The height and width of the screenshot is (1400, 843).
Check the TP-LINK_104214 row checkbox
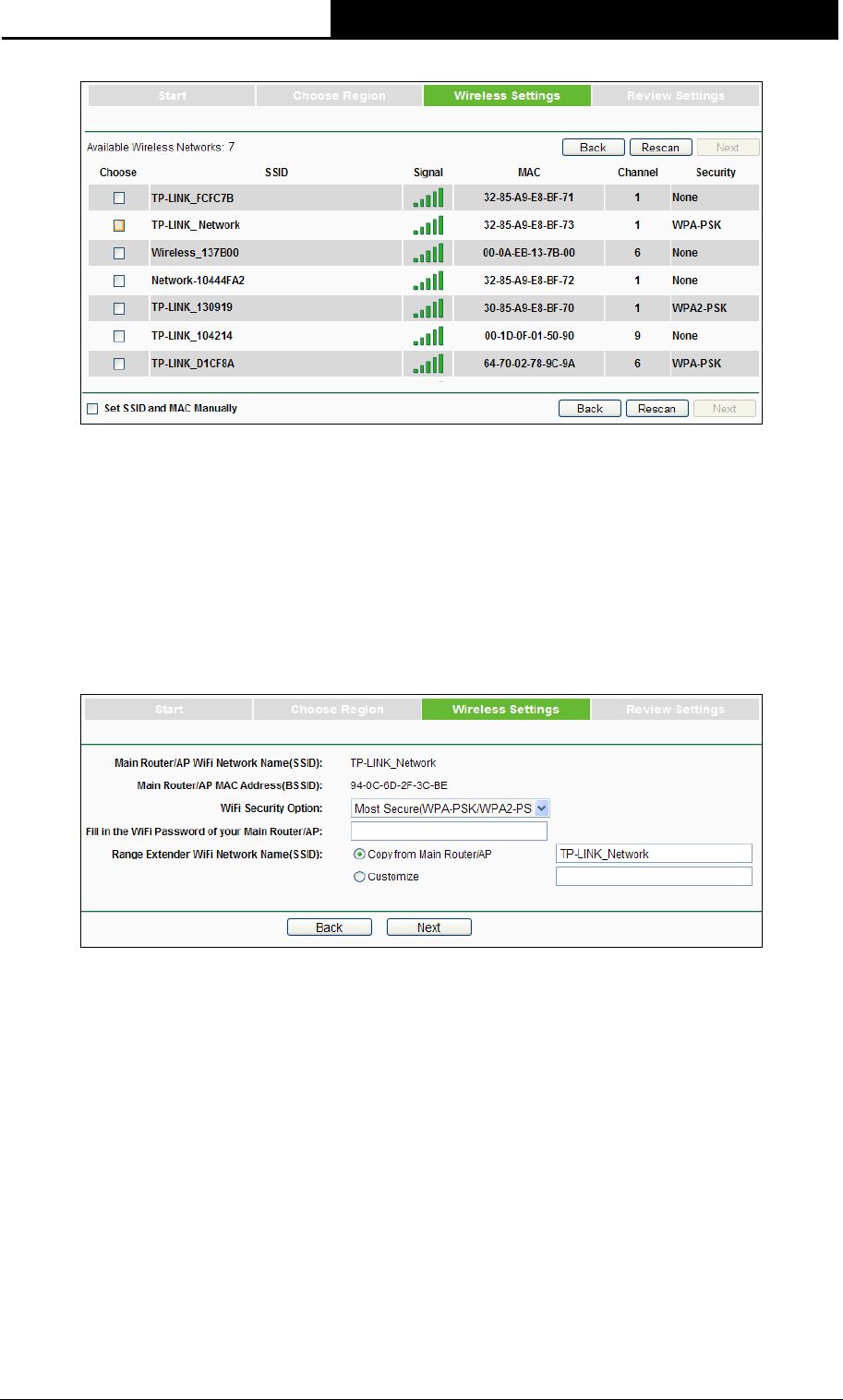[119, 336]
